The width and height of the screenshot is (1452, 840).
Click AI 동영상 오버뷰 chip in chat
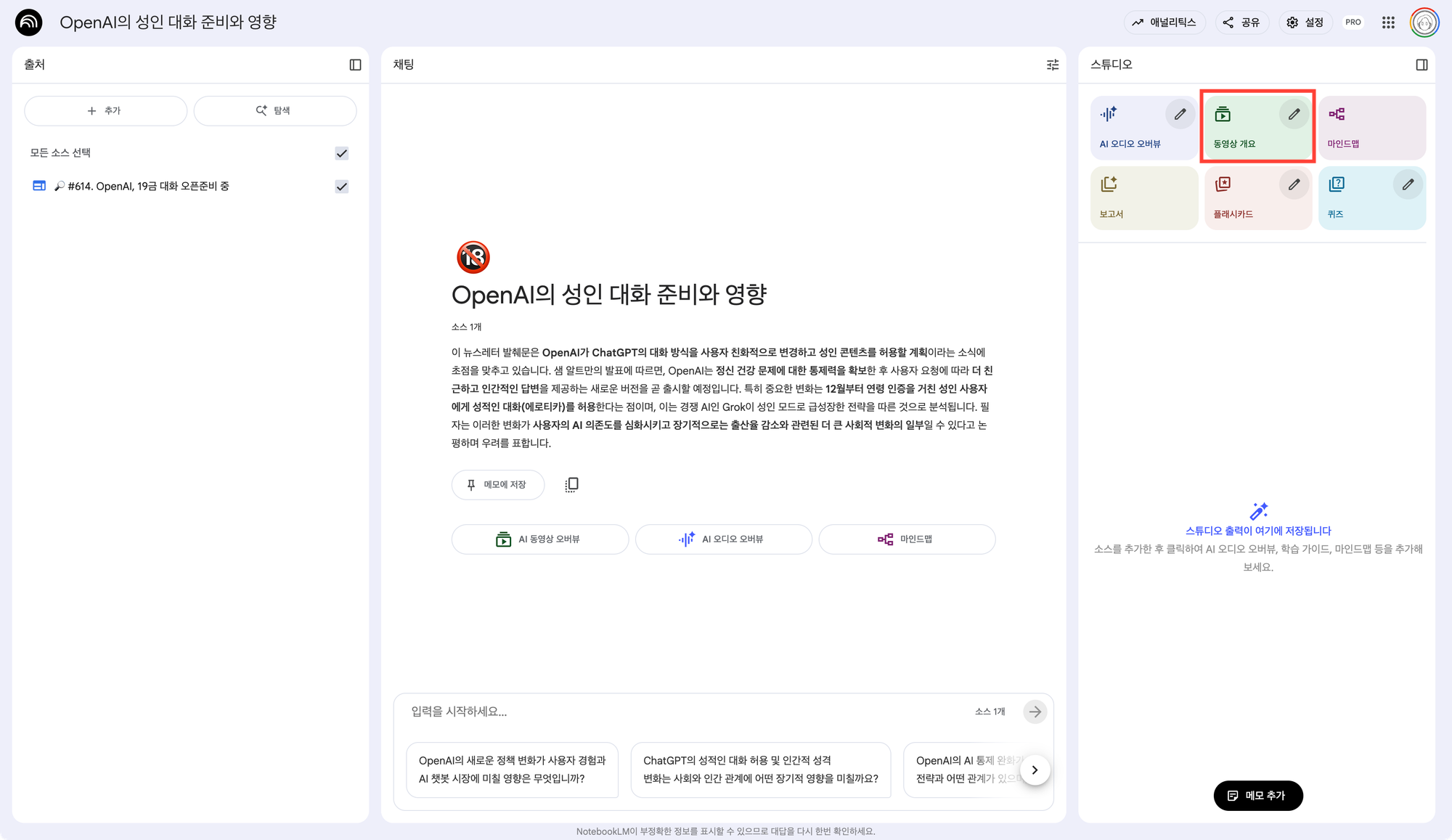(539, 539)
